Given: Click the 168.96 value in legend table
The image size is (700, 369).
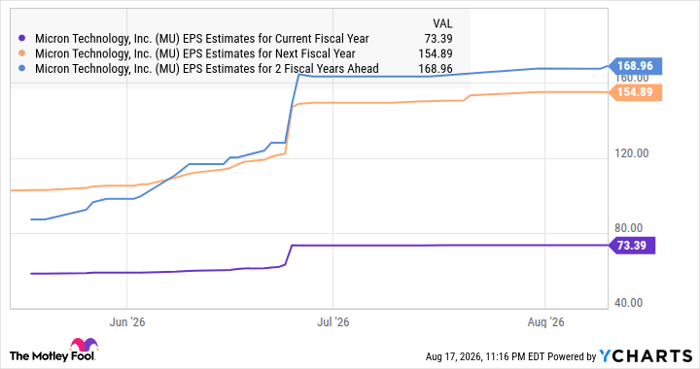Looking at the screenshot, I should pyautogui.click(x=435, y=68).
